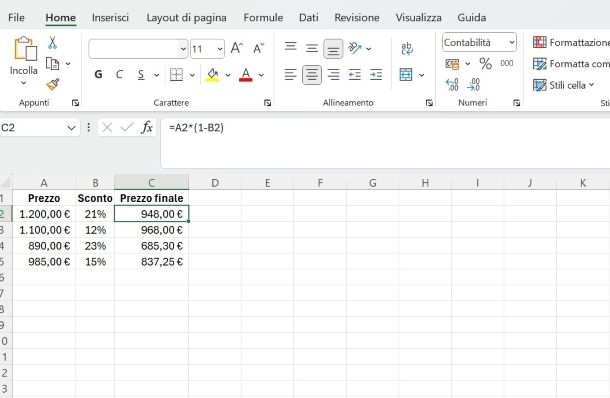Open Numeri dialog launcher
610x398 pixels.
pyautogui.click(x=517, y=103)
